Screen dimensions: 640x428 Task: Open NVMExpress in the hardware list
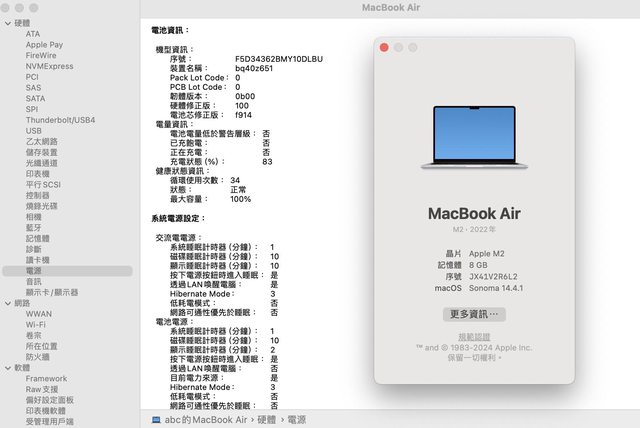(x=49, y=66)
